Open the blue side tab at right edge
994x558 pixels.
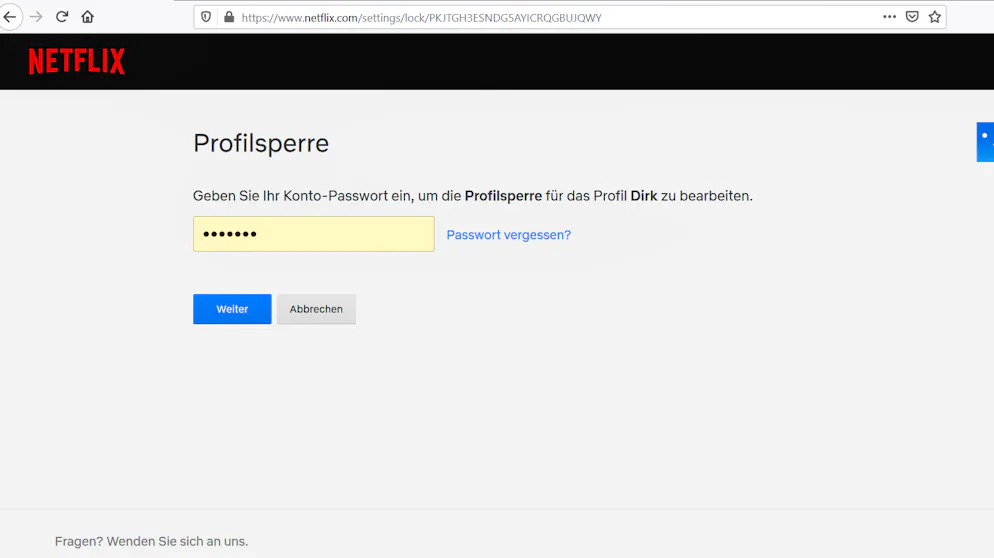point(985,142)
